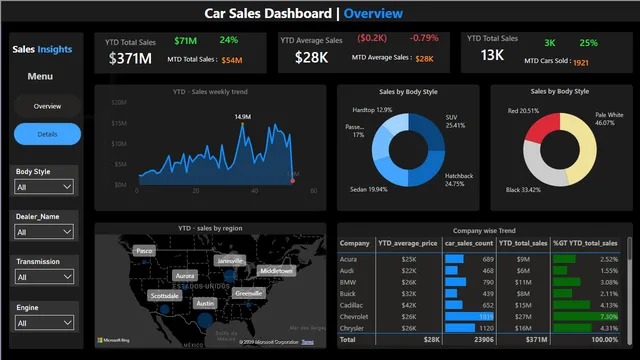Viewport: 640px width, 360px height.
Task: Select the Buick company row
Action: pyautogui.click(x=479, y=293)
